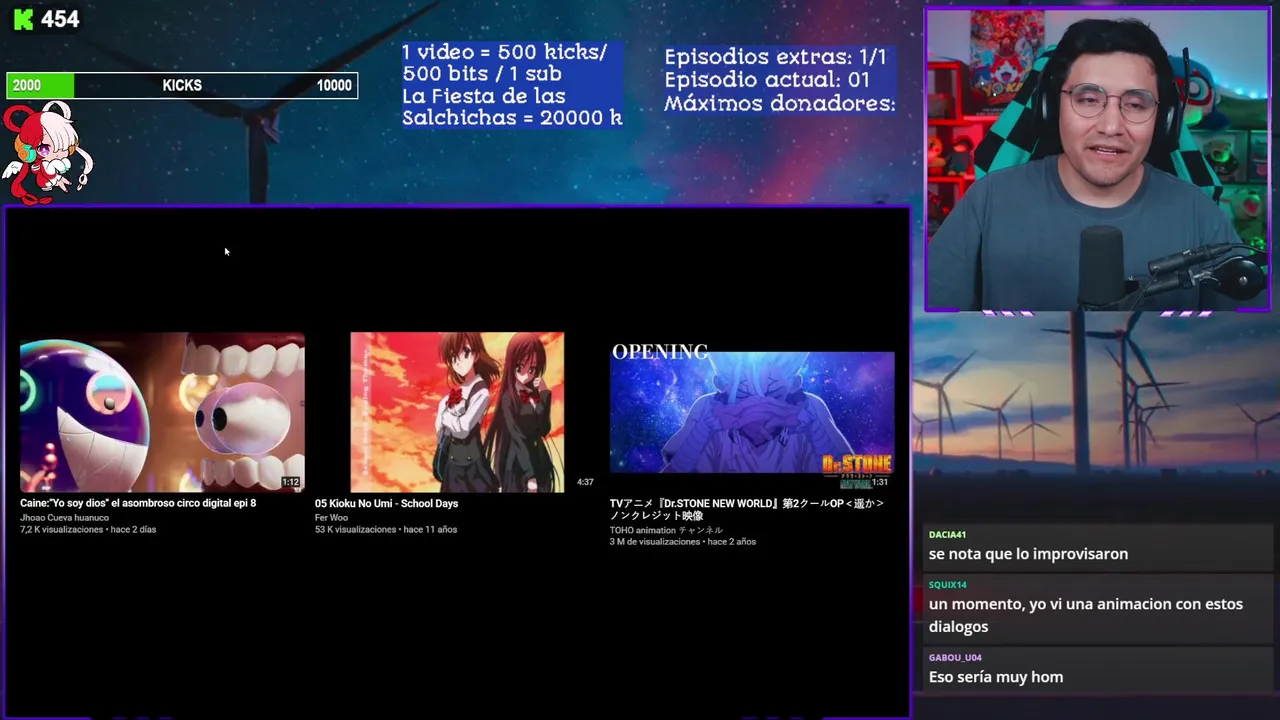The width and height of the screenshot is (1280, 720).
Task: Open the School Days Kioku No Umi thumbnail
Action: (x=457, y=412)
